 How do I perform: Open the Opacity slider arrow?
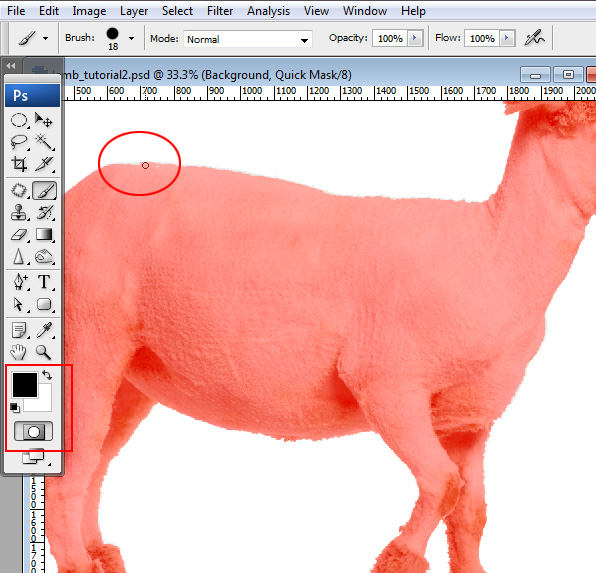(415, 38)
